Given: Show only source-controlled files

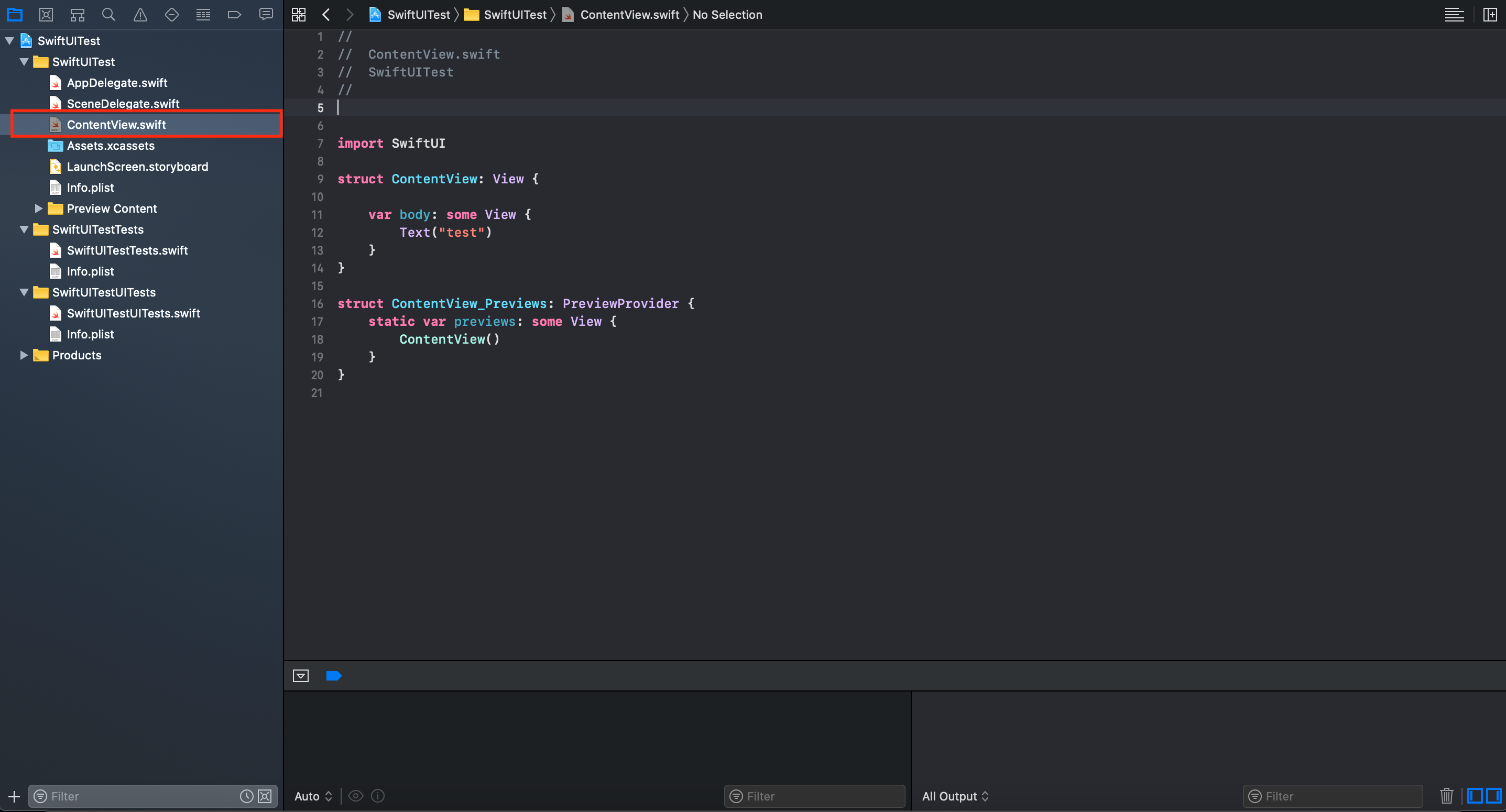Looking at the screenshot, I should click(x=265, y=796).
